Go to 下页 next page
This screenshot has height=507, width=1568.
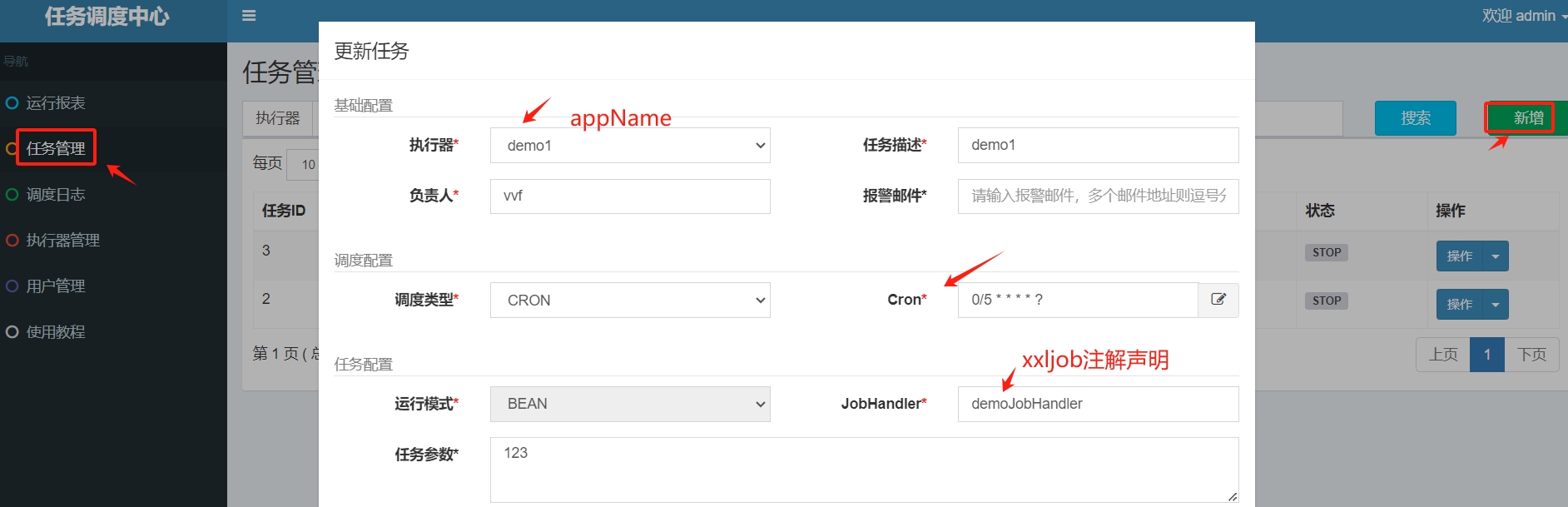pyautogui.click(x=1531, y=355)
